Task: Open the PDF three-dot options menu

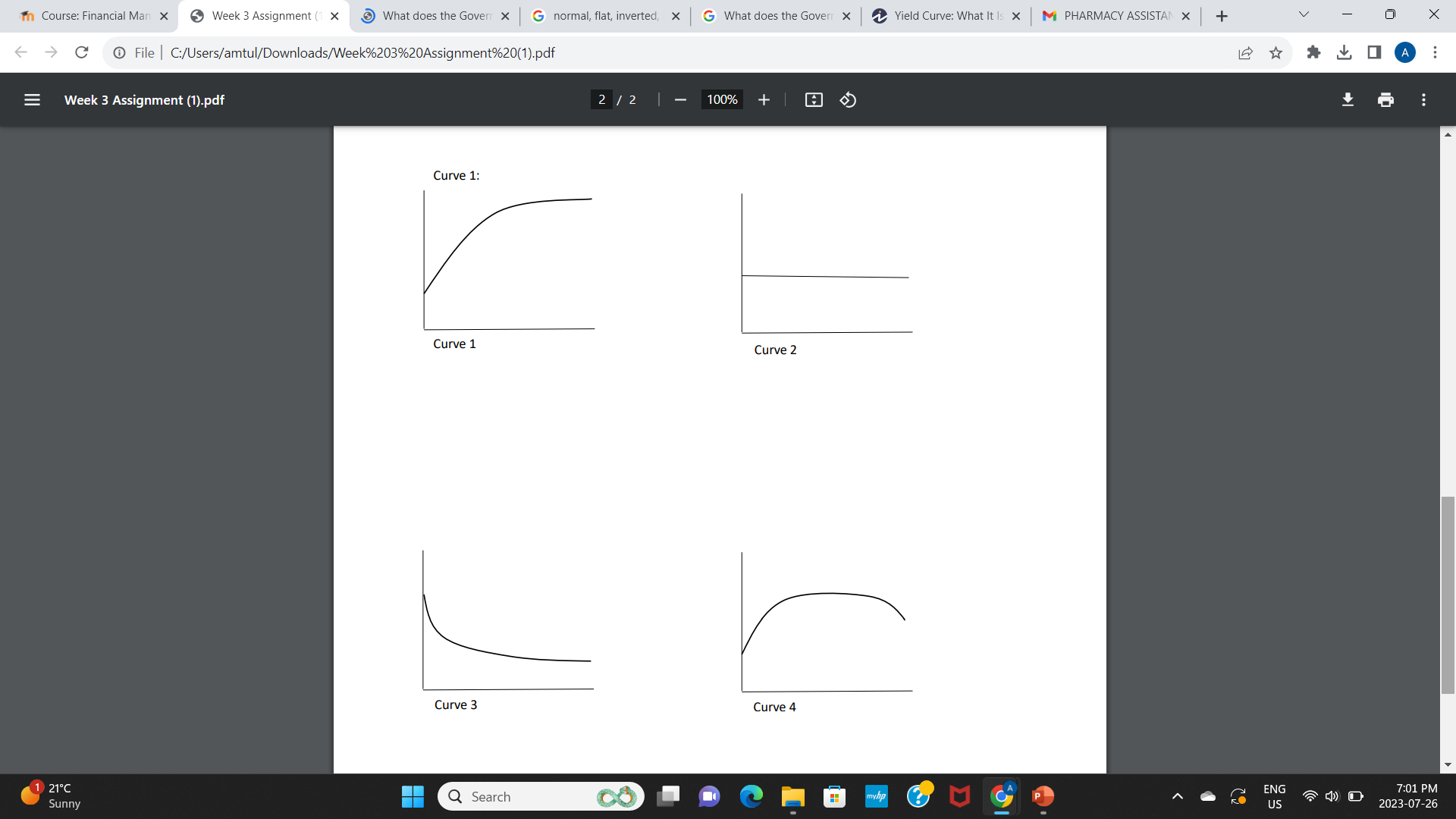Action: [x=1423, y=99]
